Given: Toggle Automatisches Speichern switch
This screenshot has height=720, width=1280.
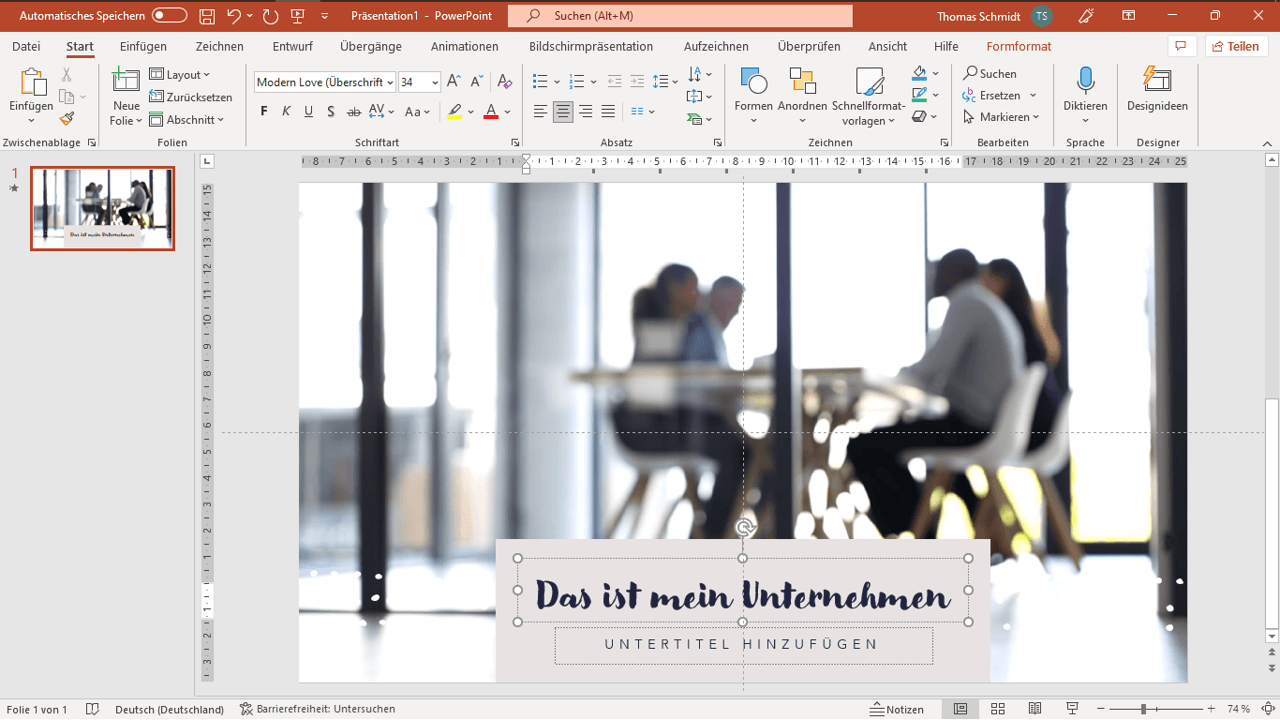Looking at the screenshot, I should [169, 16].
